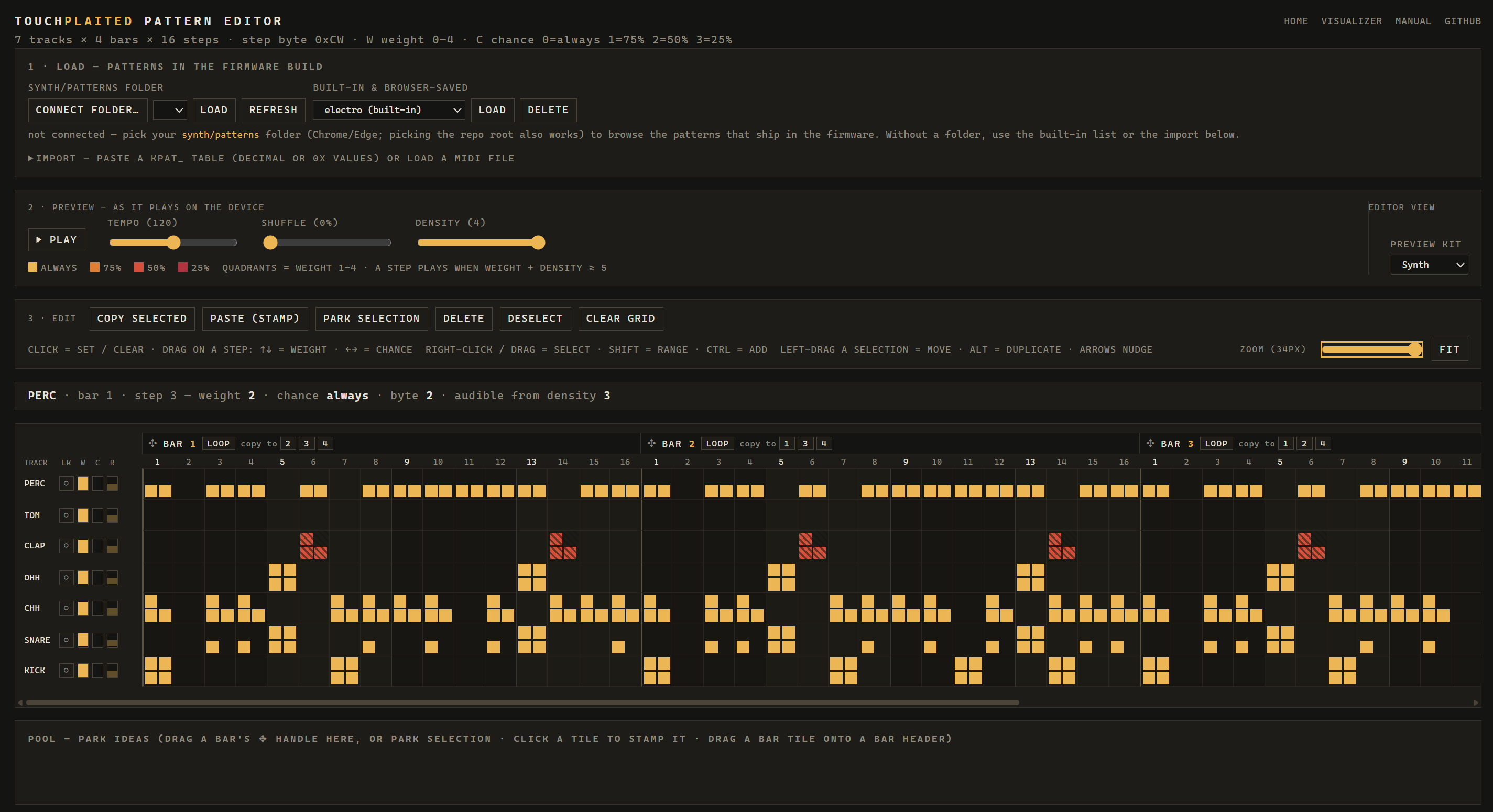Open the Preview Kit Synth dropdown

(1429, 265)
